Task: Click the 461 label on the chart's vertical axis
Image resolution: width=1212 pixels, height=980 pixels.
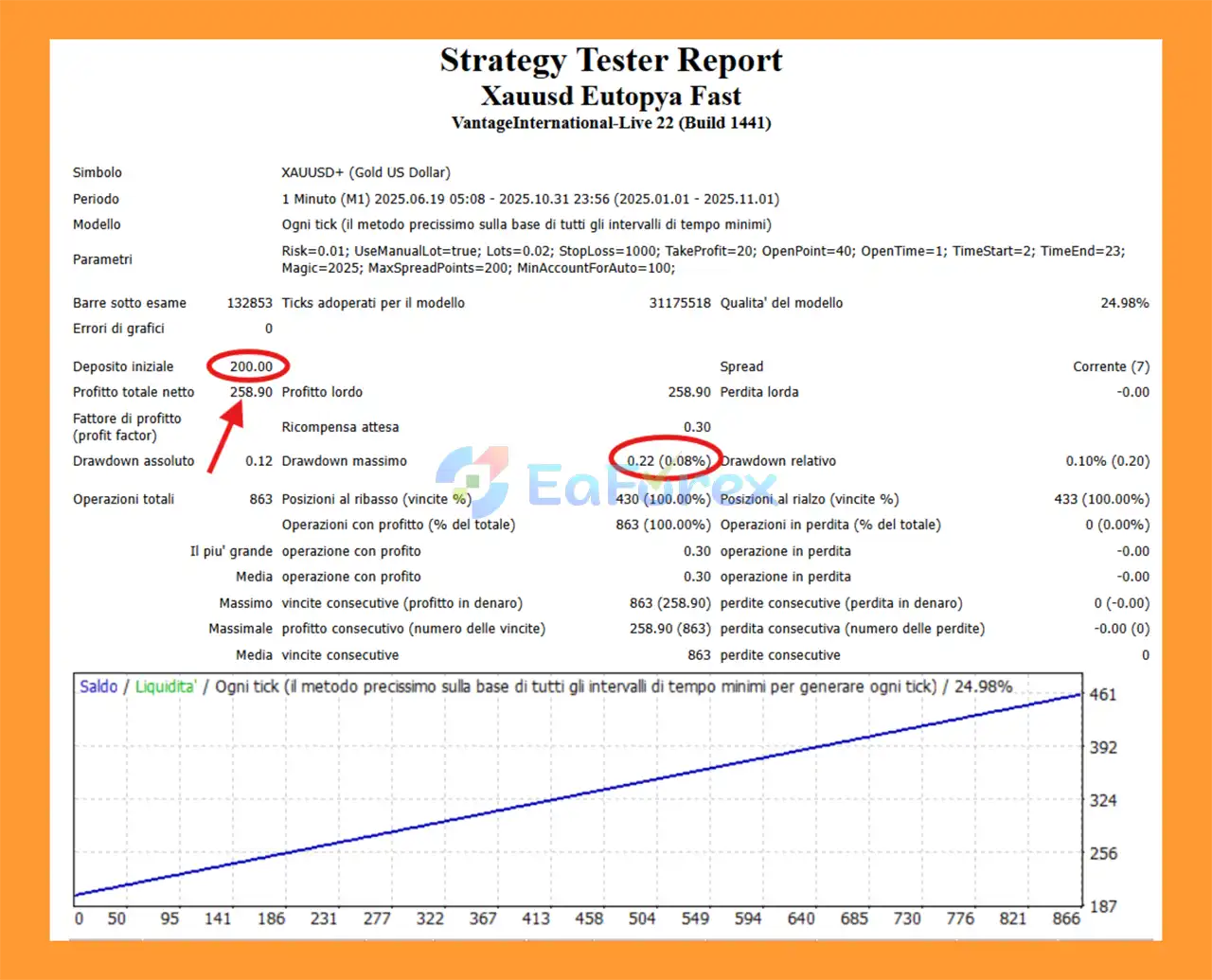Action: (x=1103, y=694)
